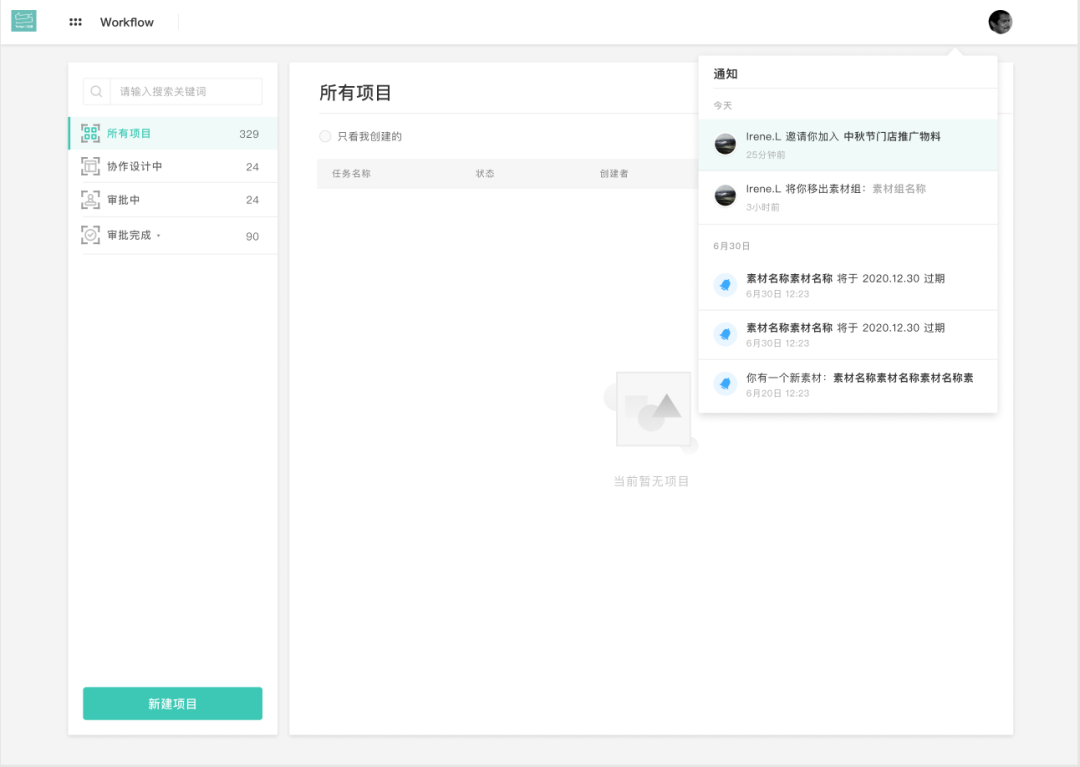Click the 协作设计中 sidebar icon
Viewport: 1080px width, 767px height.
tap(90, 166)
